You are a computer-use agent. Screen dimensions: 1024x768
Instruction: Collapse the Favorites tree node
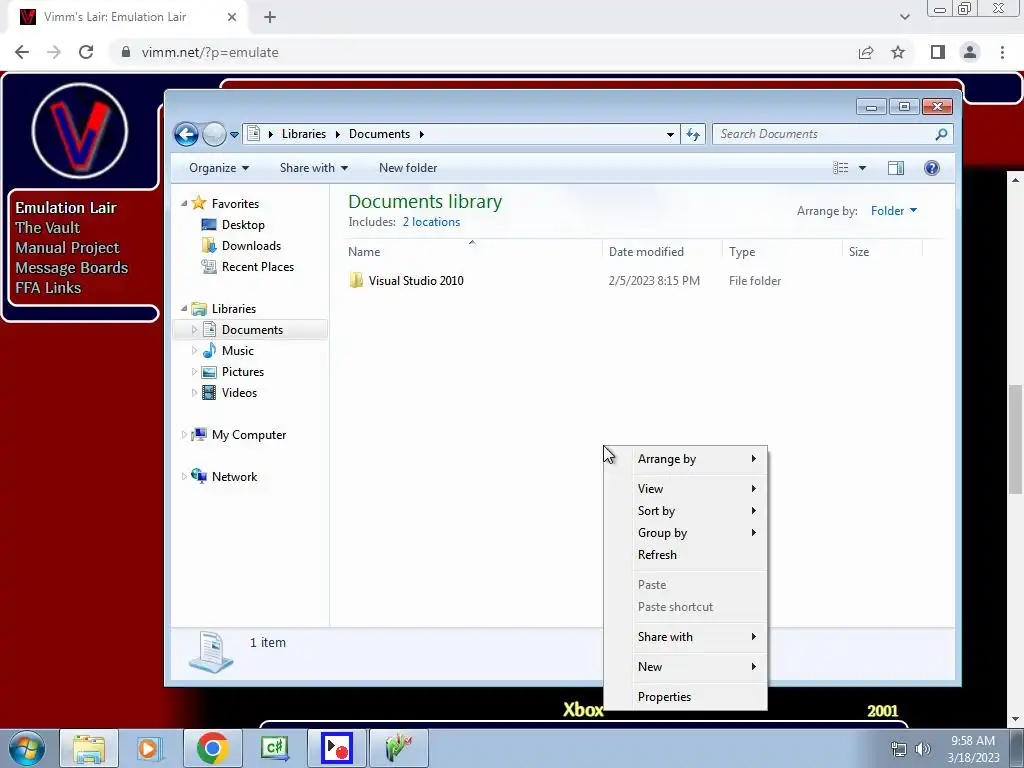tap(184, 204)
